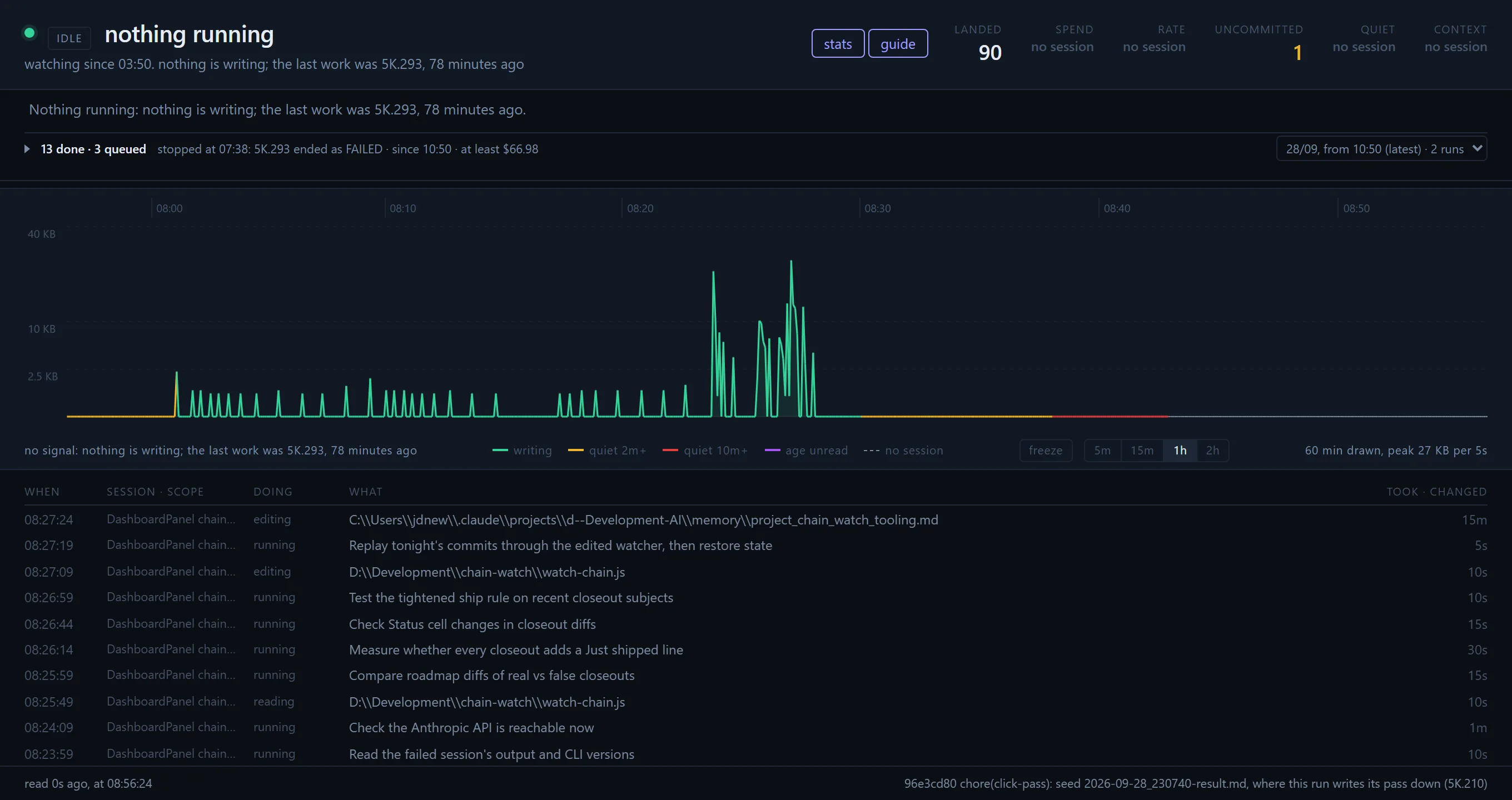
Task: Click the 96e3cd80 commit message in footer
Action: point(1195,783)
